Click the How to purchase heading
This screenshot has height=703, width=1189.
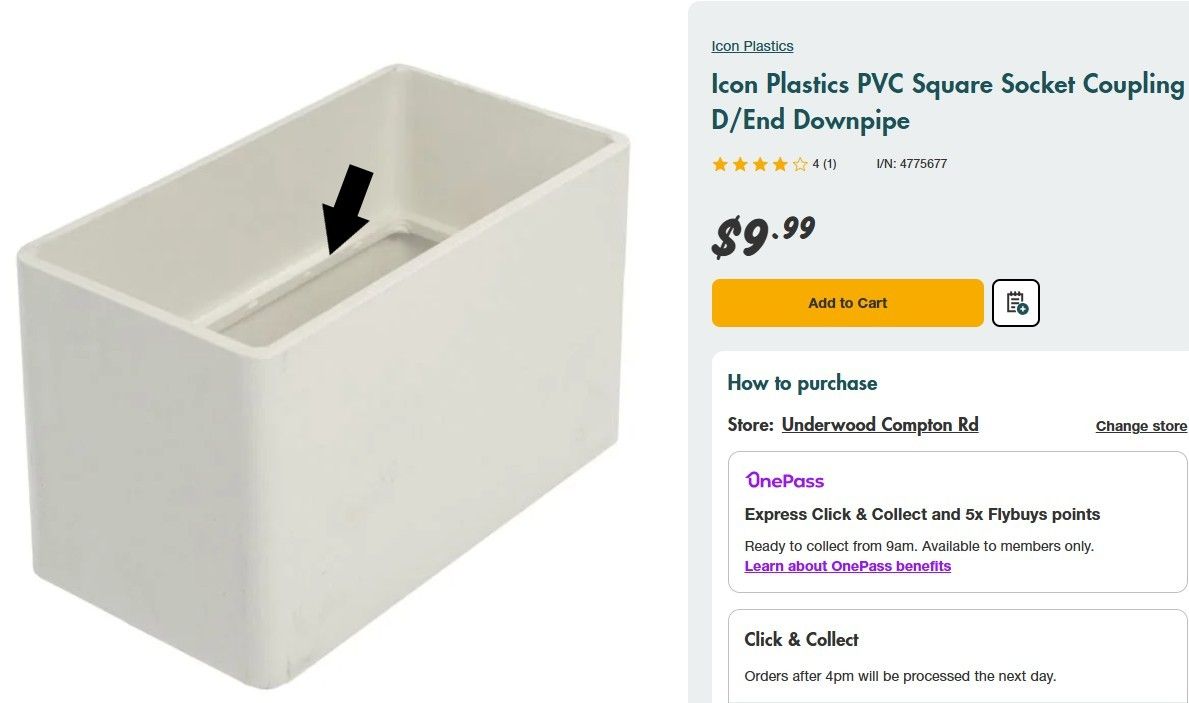tap(802, 383)
